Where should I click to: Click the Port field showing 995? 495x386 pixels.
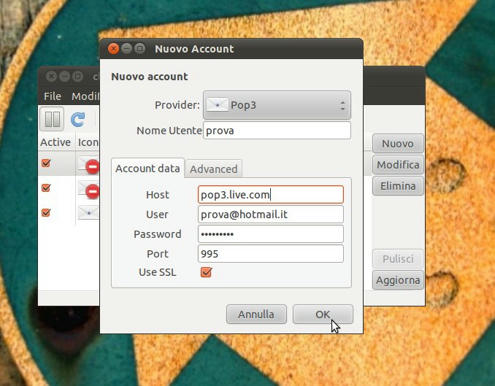pos(271,254)
